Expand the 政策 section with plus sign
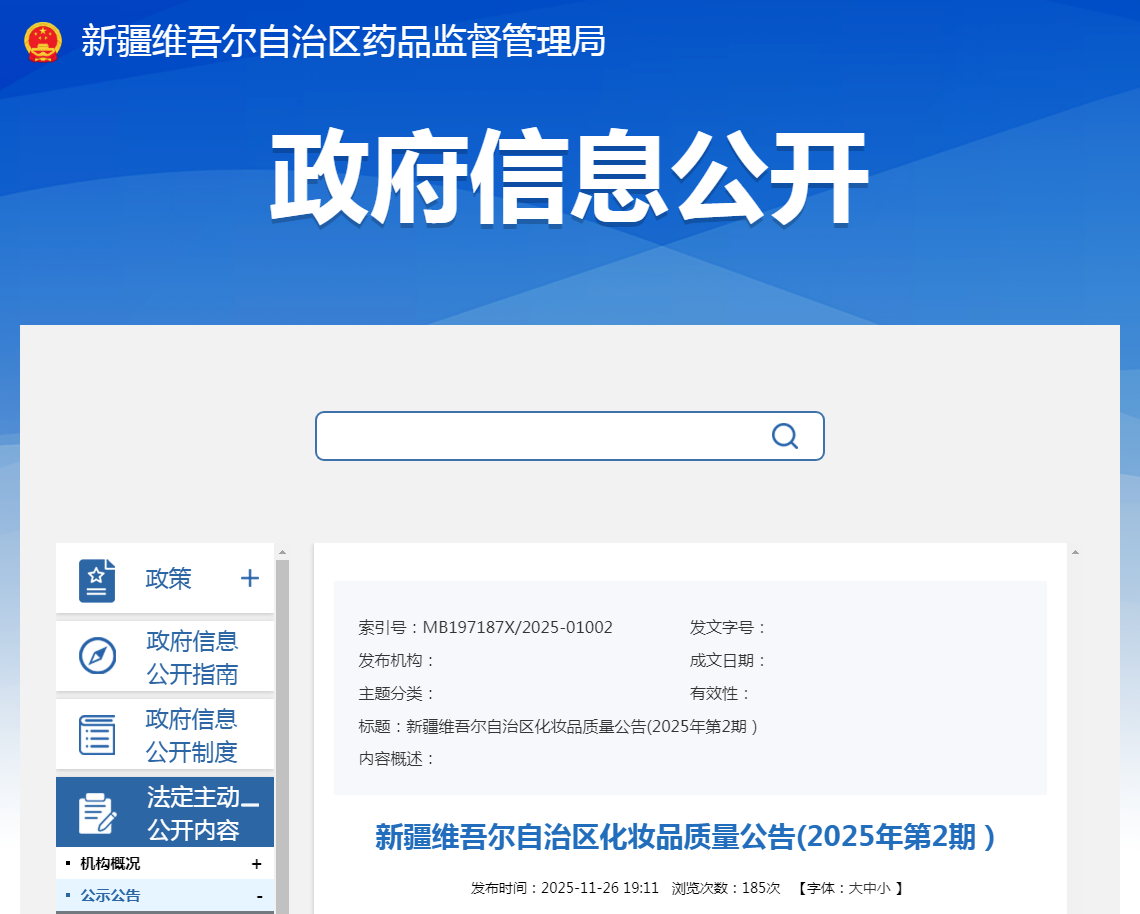The width and height of the screenshot is (1140, 914). click(x=250, y=578)
